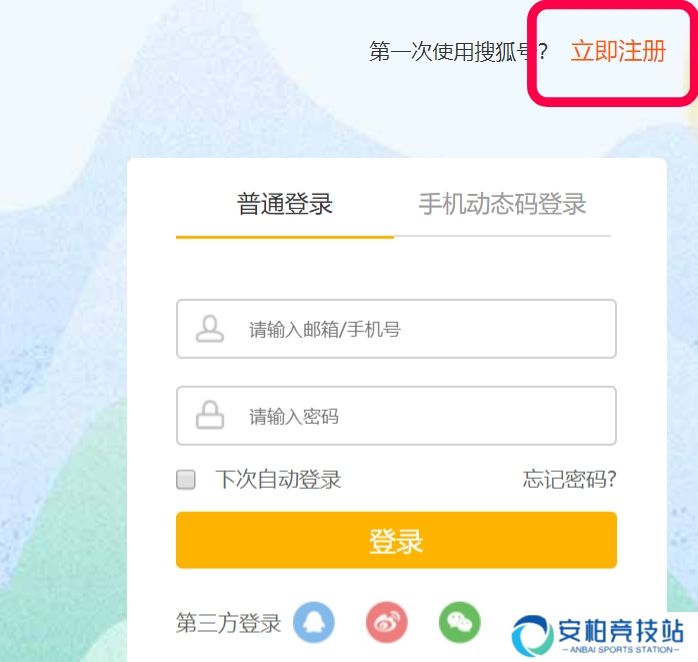The image size is (698, 662).
Task: Choose the red Weibo login icon
Action: pyautogui.click(x=386, y=622)
